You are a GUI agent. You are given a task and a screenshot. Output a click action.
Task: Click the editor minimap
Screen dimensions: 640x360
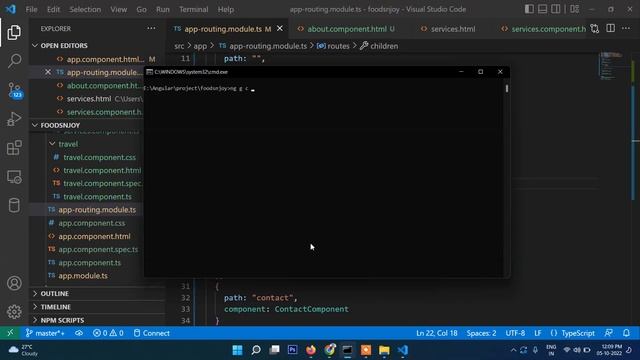[x=612, y=66]
